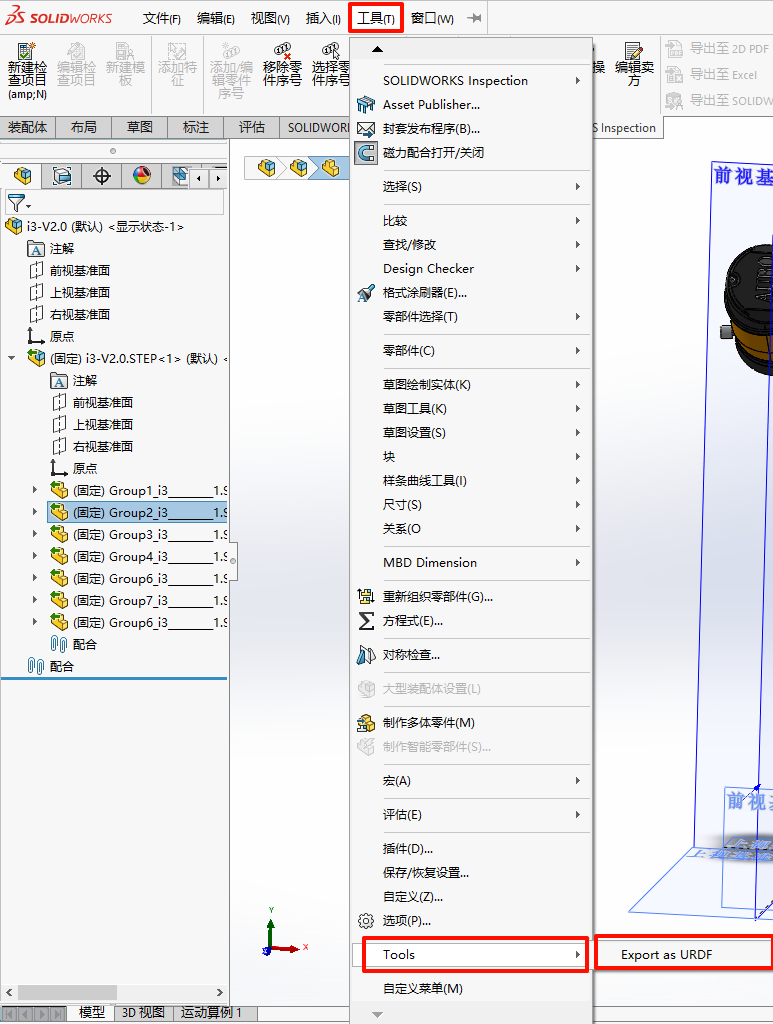The image size is (773, 1024).
Task: Click 保存/恢复设置... menu entry
Action: (470, 872)
